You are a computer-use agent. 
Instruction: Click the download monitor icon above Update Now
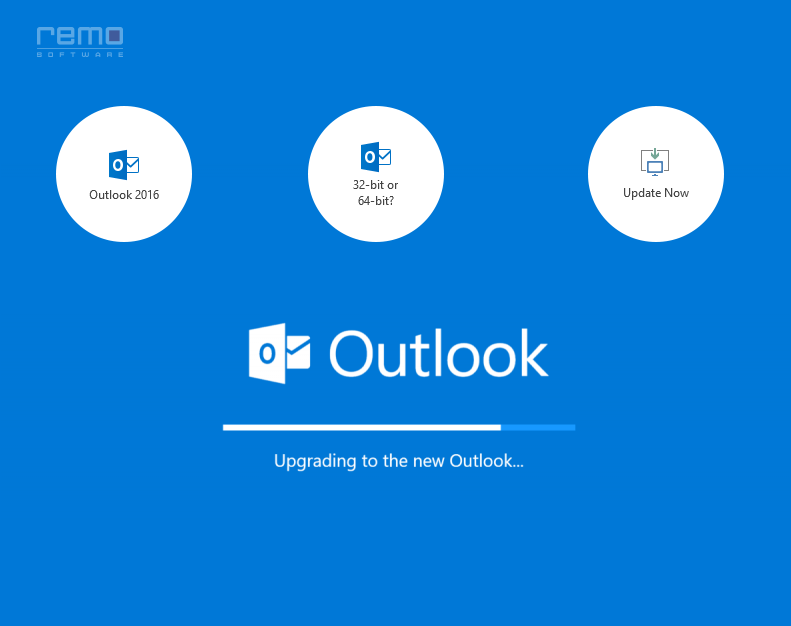point(655,162)
